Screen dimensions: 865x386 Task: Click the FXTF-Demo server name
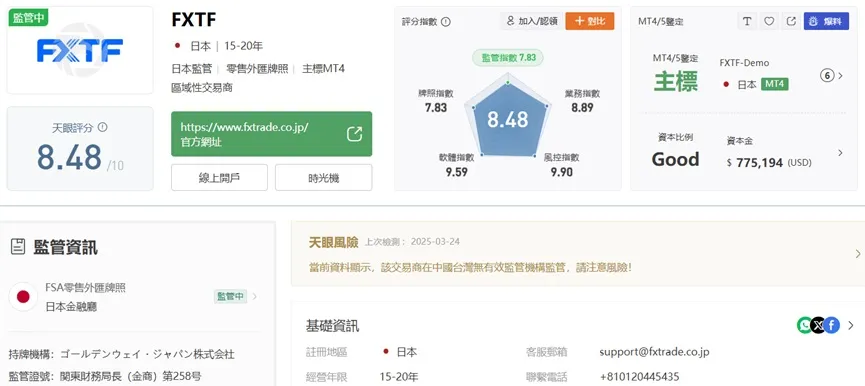pyautogui.click(x=744, y=63)
